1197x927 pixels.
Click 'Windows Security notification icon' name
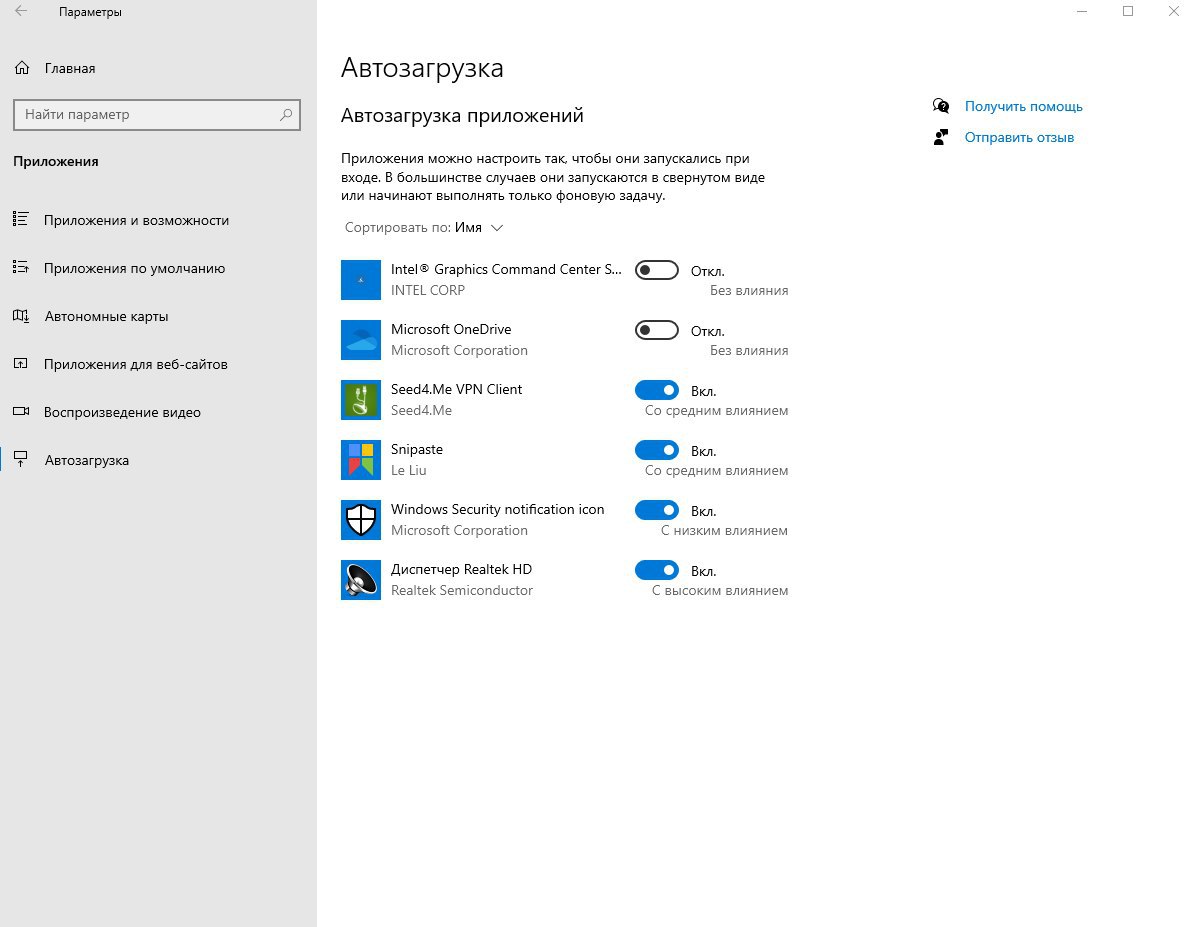(498, 509)
